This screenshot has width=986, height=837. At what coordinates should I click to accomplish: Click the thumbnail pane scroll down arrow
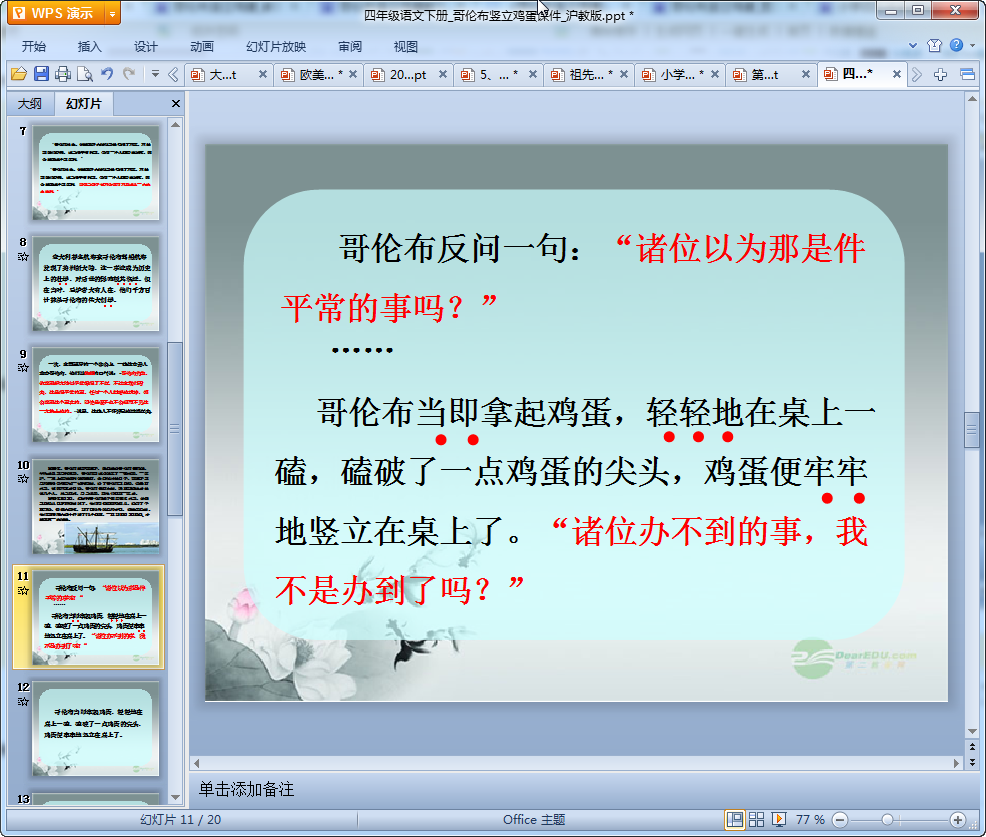(175, 797)
